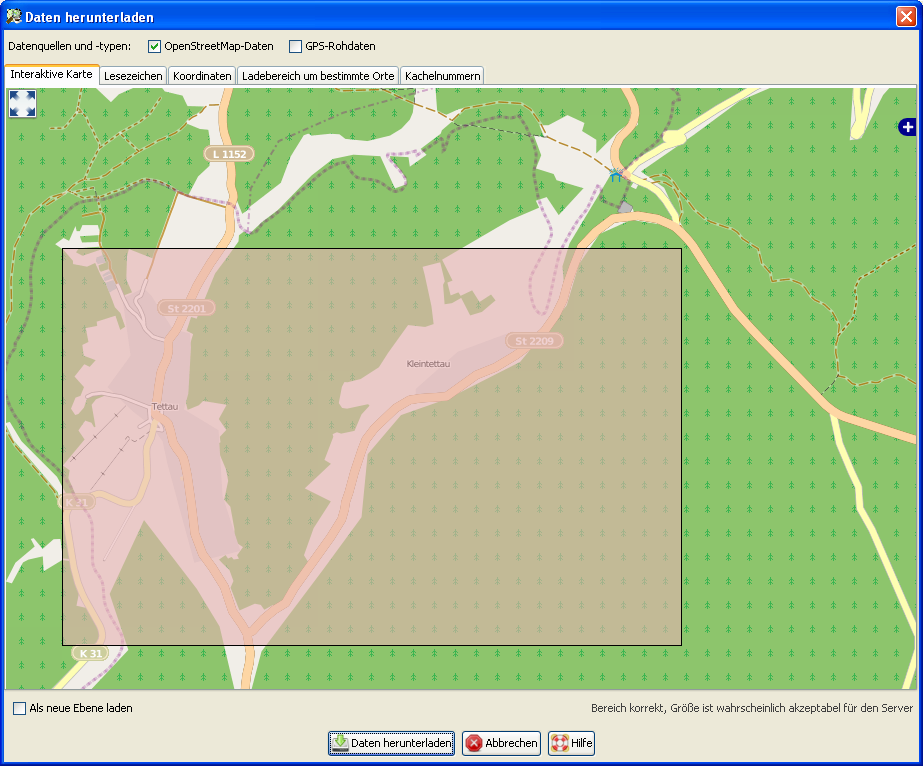Uncheck the OpenStreetMap-Daten checkbox
Viewport: 923px width, 766px height.
pyautogui.click(x=155, y=46)
